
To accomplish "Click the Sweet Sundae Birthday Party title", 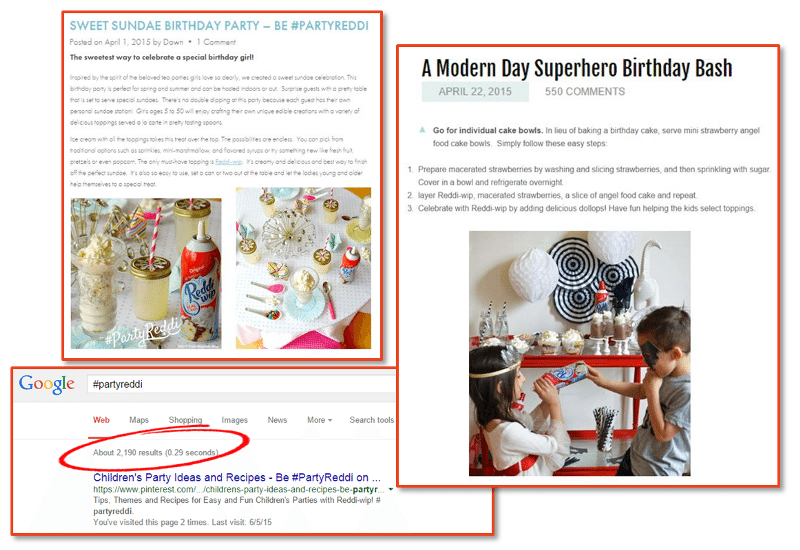I will (x=219, y=26).
